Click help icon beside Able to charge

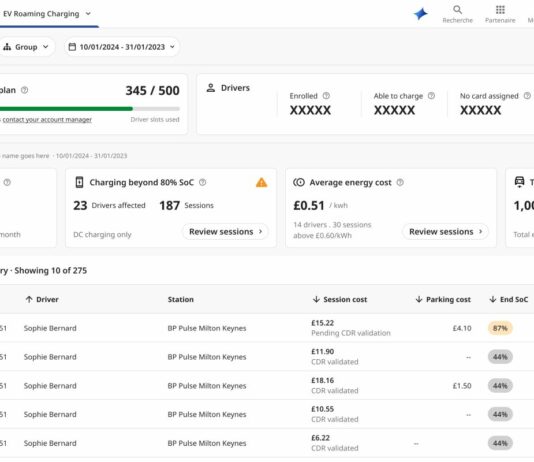[431, 96]
